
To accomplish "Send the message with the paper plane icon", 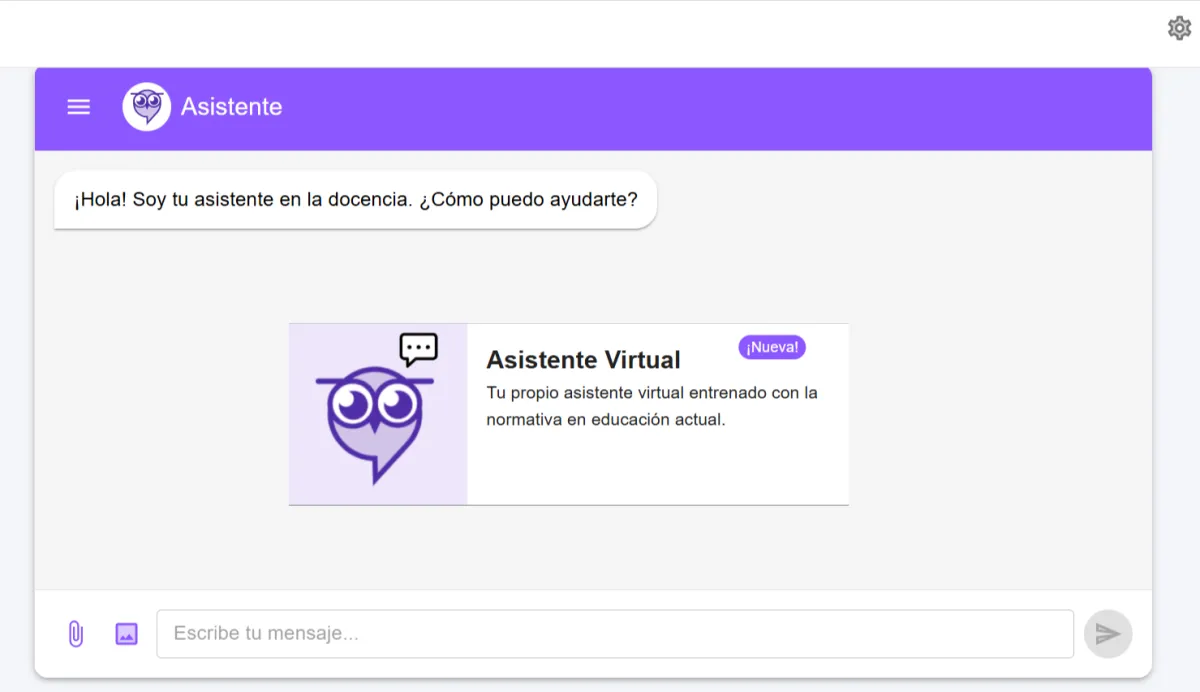I will [x=1108, y=633].
